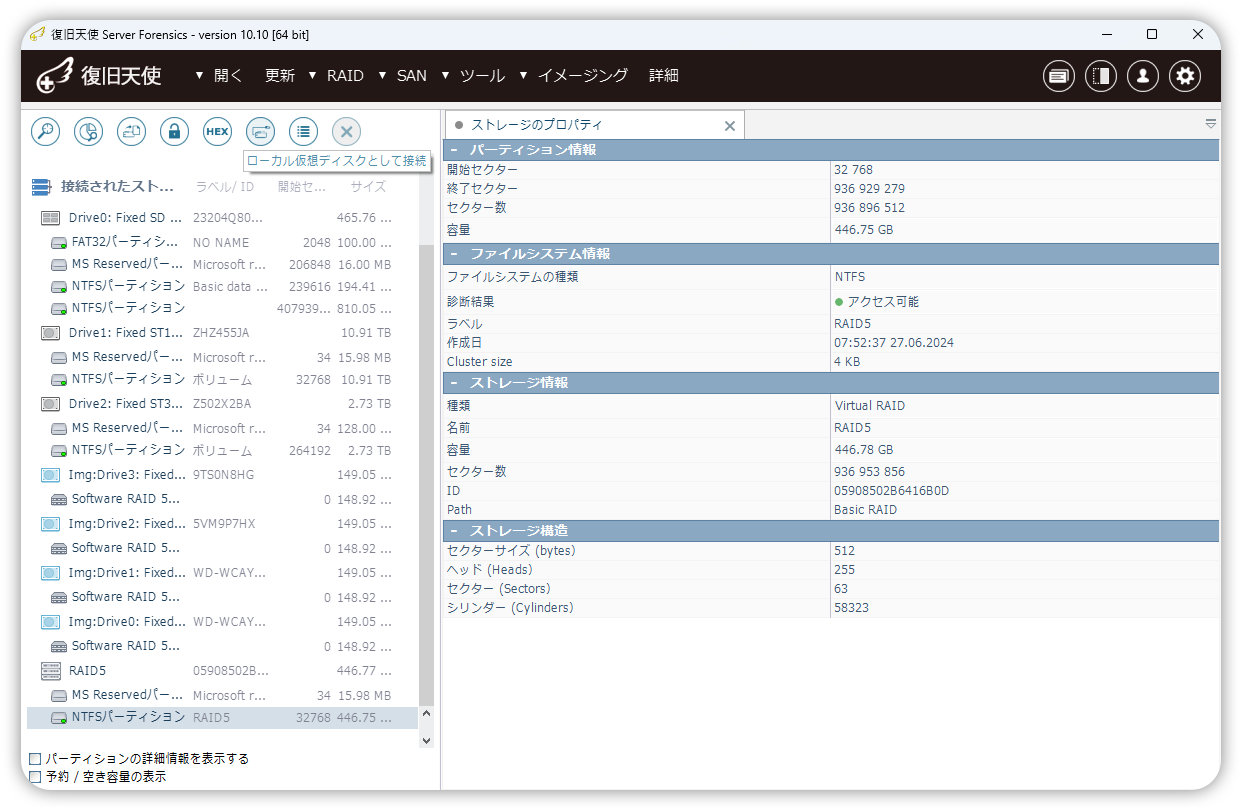Click the Drive0: Fixed SD disk icon
The height and width of the screenshot is (810, 1242).
(x=50, y=218)
